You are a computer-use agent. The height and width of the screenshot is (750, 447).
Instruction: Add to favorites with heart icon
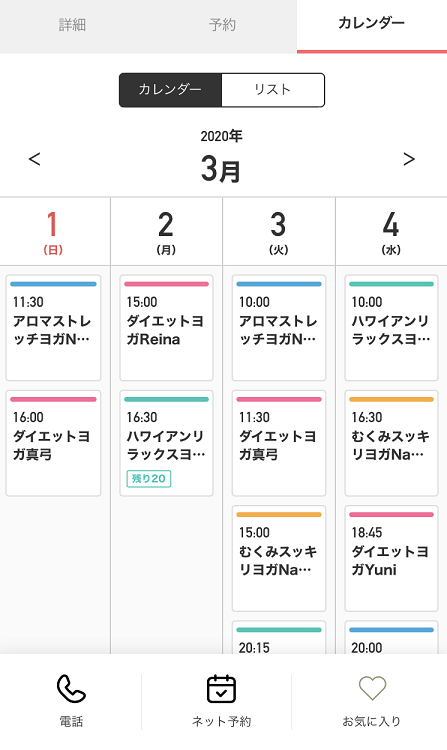(372, 688)
